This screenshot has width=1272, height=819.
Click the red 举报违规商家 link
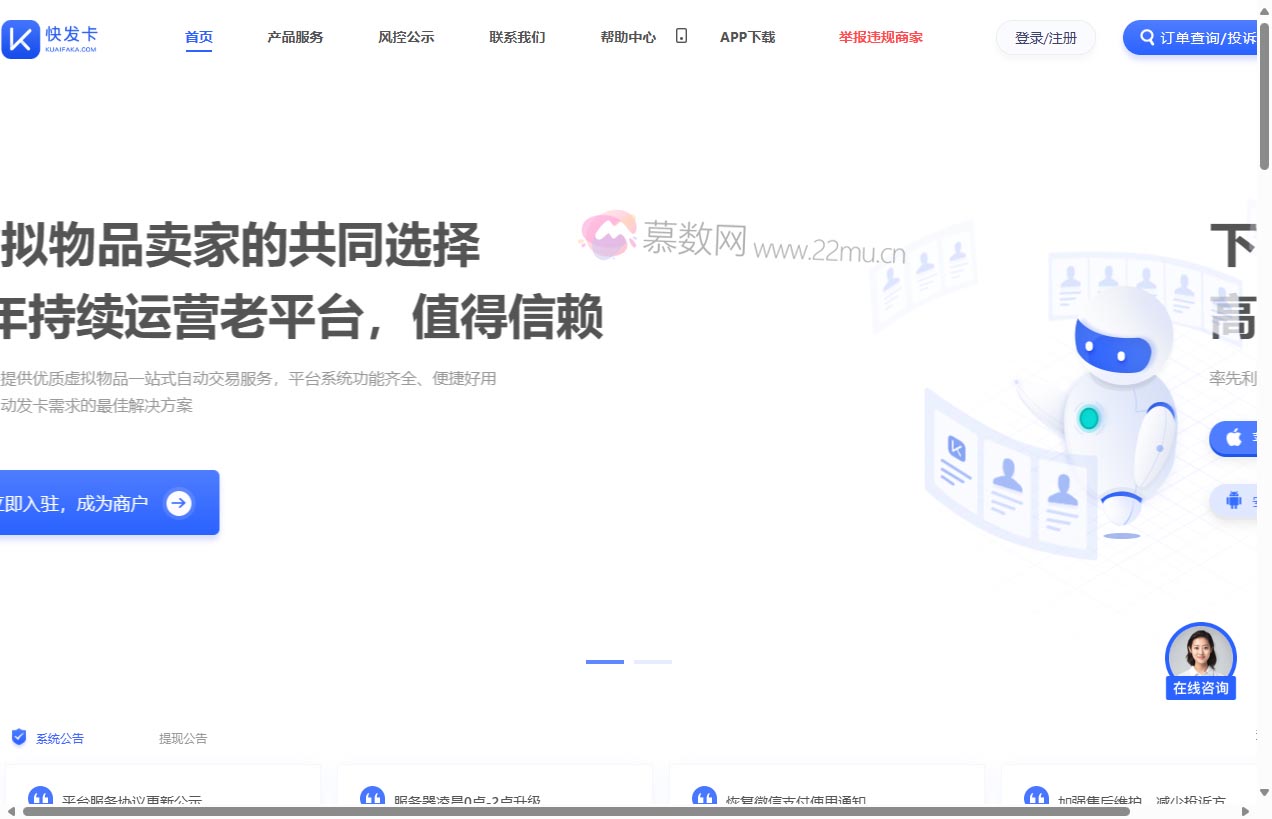pyautogui.click(x=880, y=36)
